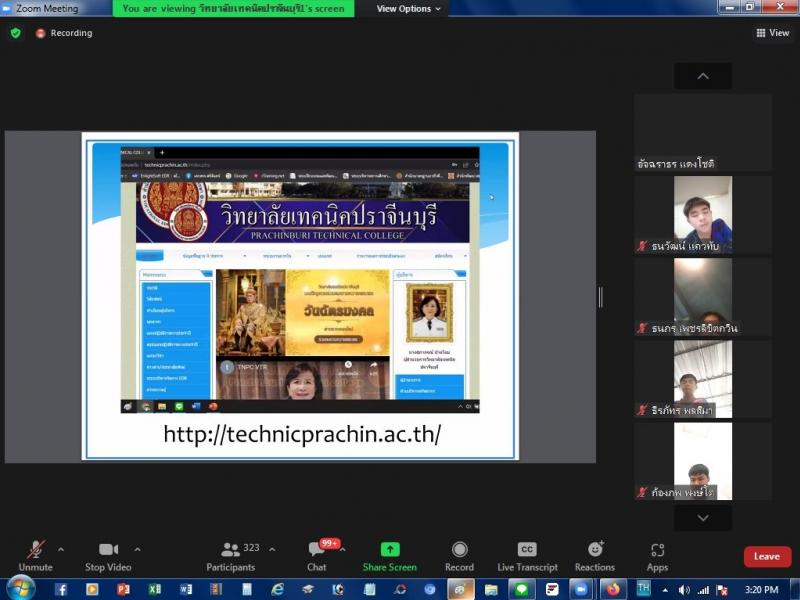Click the technicprachin.ac.th URL on the slide
Screen dimensions: 800x600
point(302,434)
